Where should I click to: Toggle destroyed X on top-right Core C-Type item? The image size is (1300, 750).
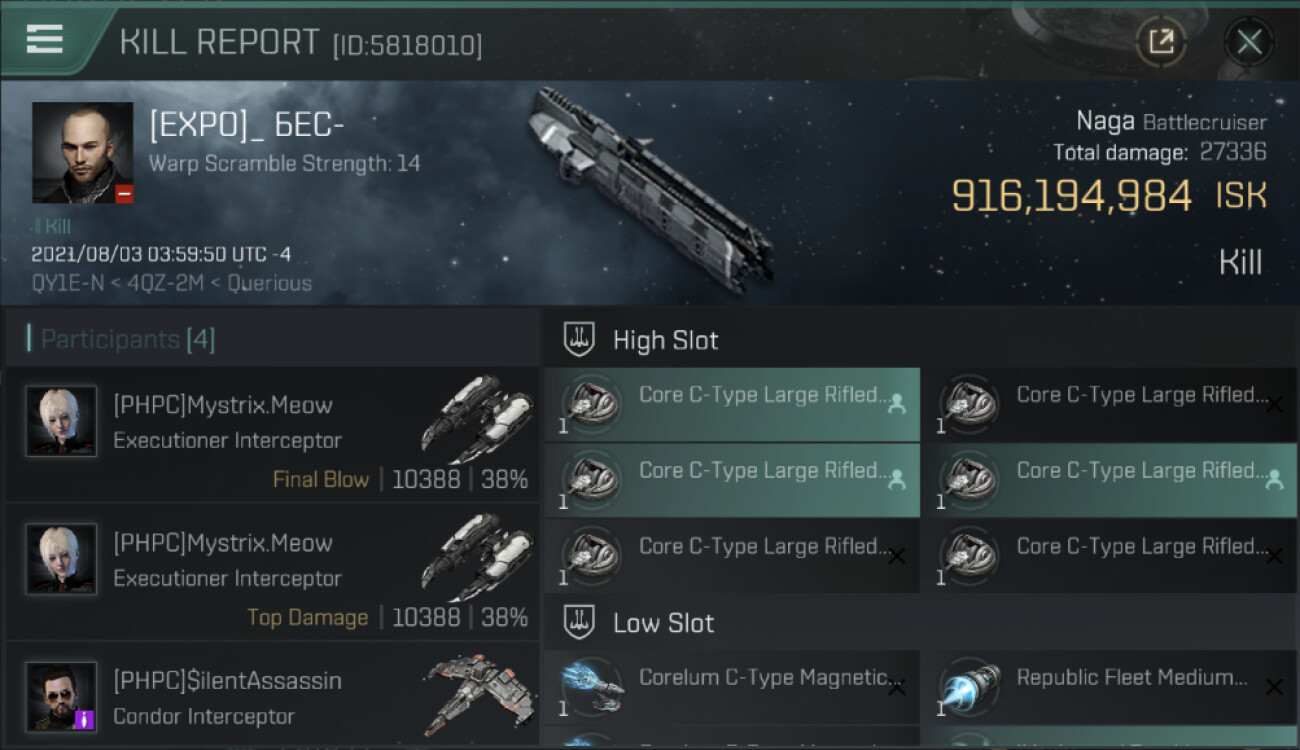[x=1274, y=404]
